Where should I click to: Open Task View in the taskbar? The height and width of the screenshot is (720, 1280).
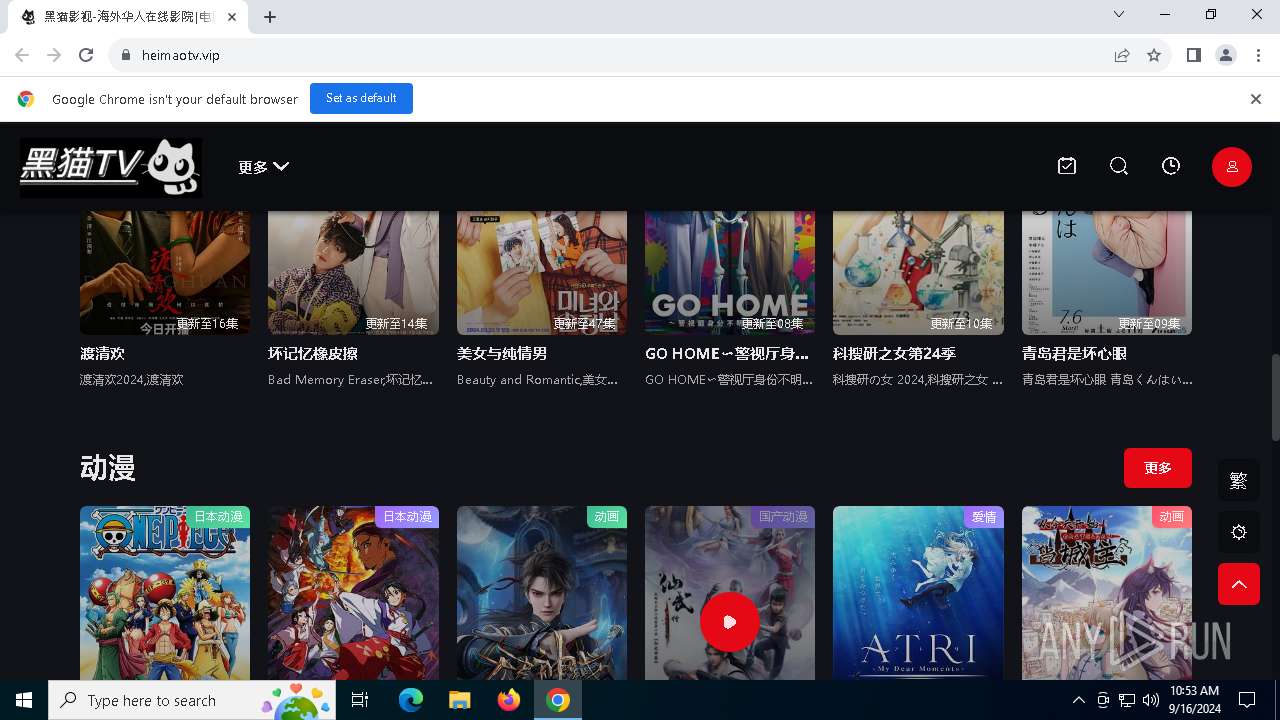coord(360,700)
